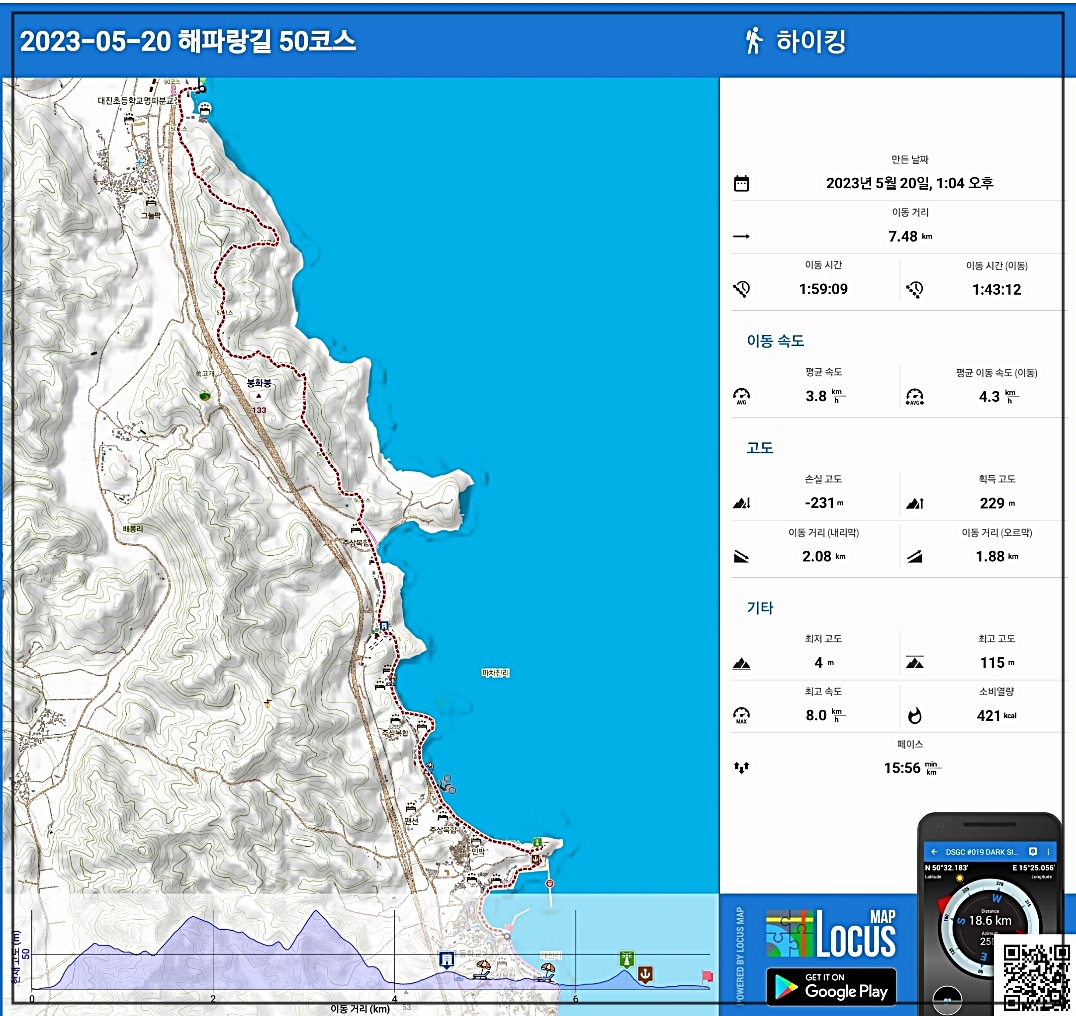This screenshot has width=1076, height=1016.
Task: Click the 7.48 km distance value
Action: pos(910,236)
